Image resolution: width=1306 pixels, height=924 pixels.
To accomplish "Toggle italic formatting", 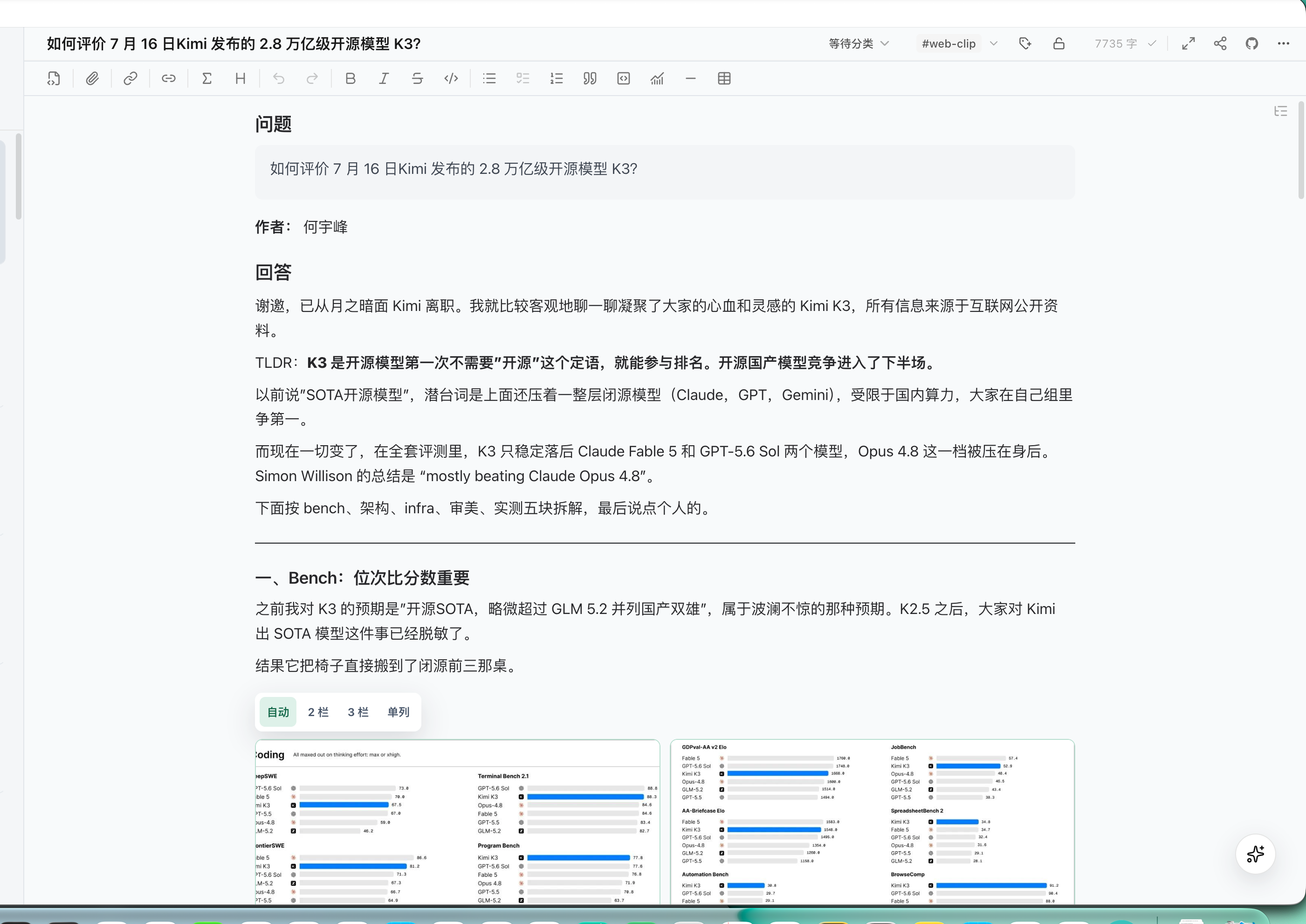I will point(384,78).
